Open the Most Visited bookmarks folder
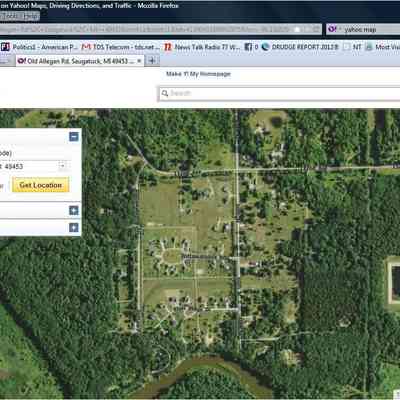 click(x=383, y=47)
